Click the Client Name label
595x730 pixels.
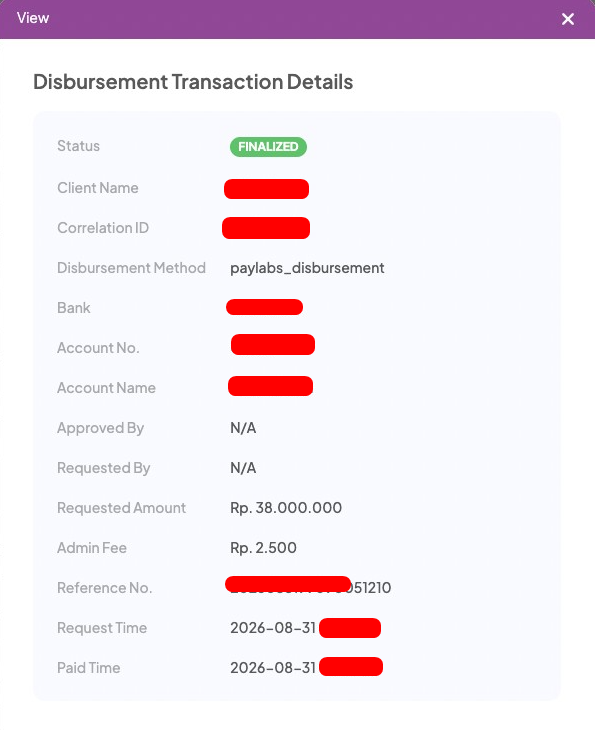[x=98, y=188]
